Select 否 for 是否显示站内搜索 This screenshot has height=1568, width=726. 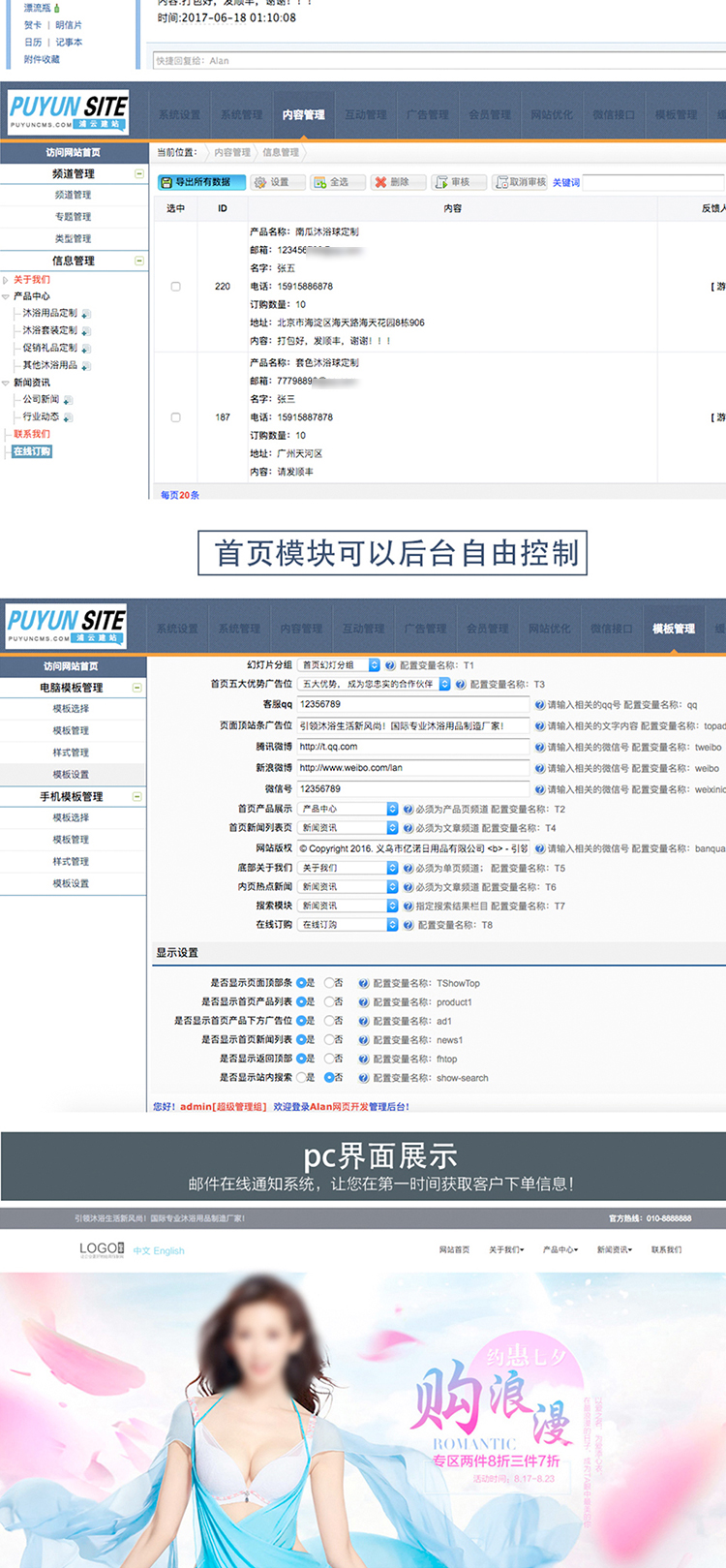point(329,1077)
